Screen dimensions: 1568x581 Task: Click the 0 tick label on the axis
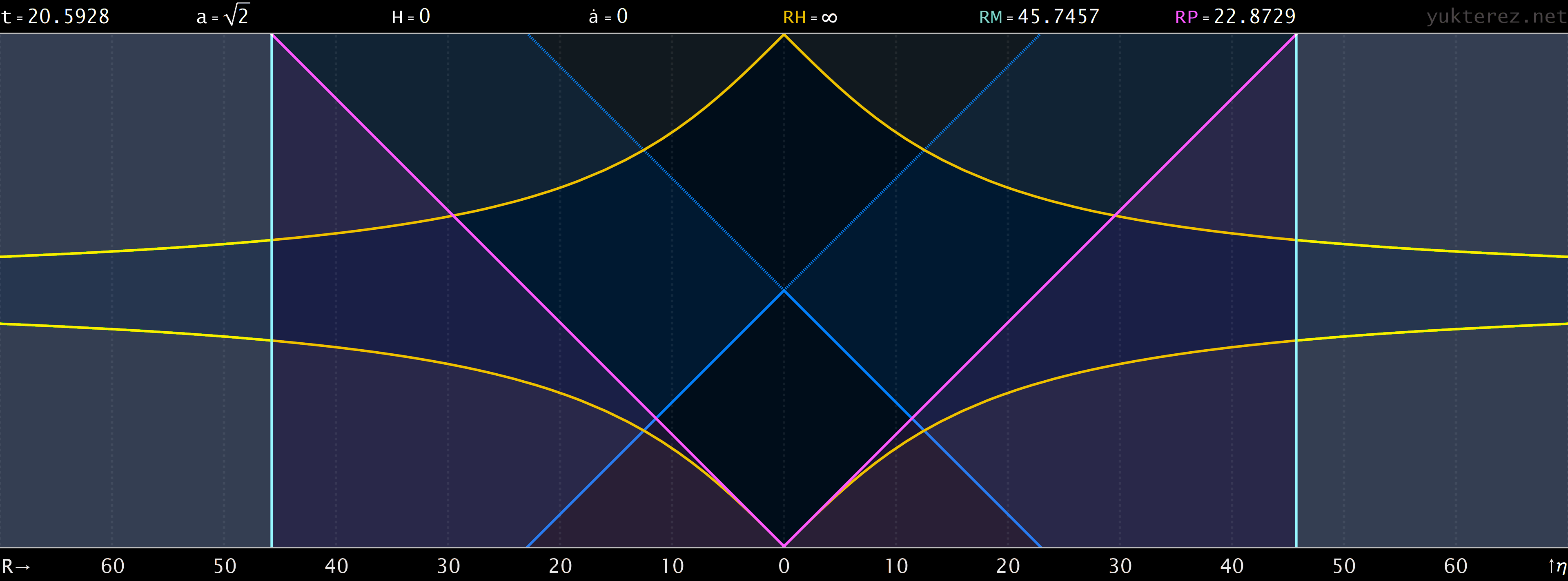point(784,566)
